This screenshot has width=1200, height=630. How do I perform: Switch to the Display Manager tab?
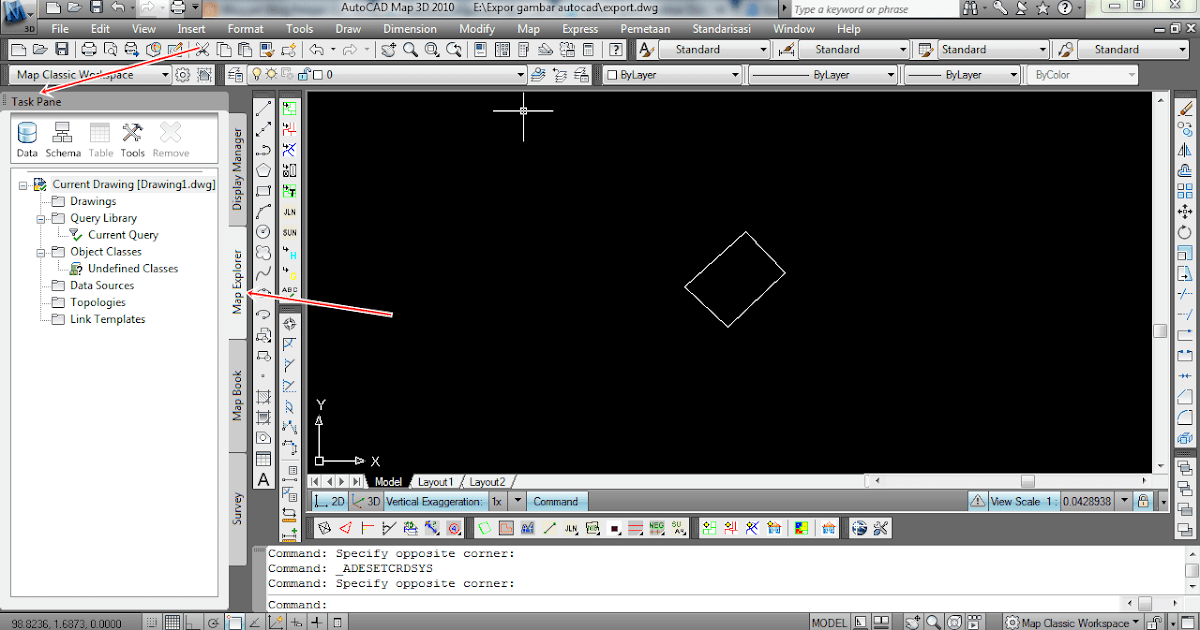click(x=238, y=169)
